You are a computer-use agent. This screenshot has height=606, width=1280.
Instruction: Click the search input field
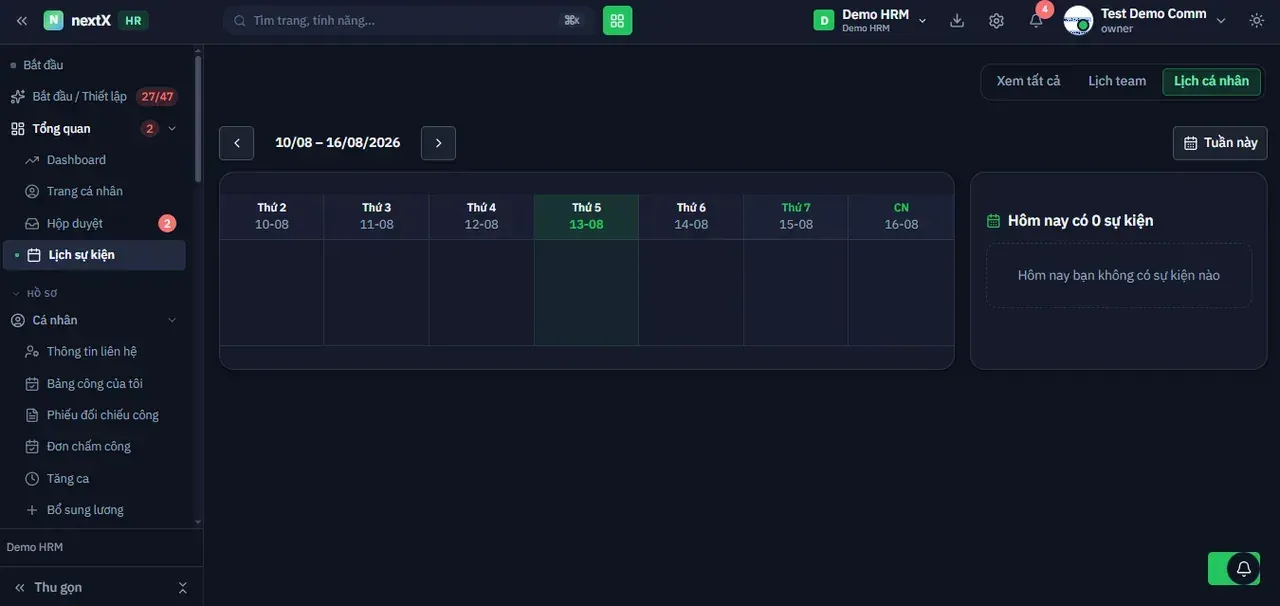408,20
